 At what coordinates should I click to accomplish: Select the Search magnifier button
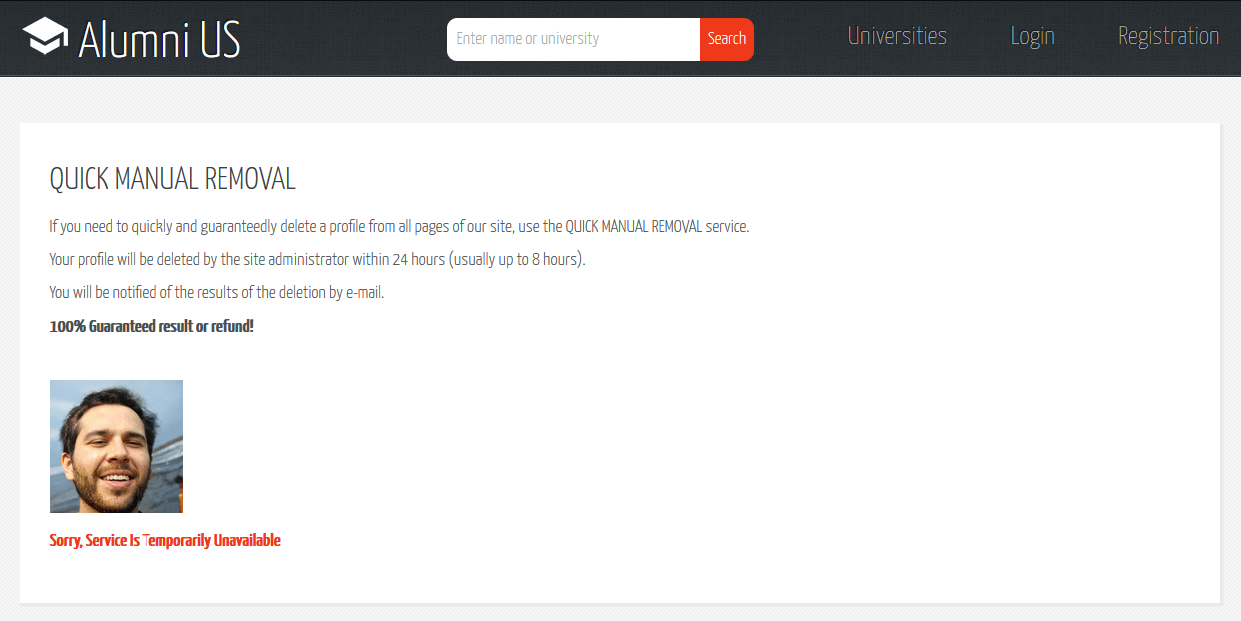tap(727, 39)
